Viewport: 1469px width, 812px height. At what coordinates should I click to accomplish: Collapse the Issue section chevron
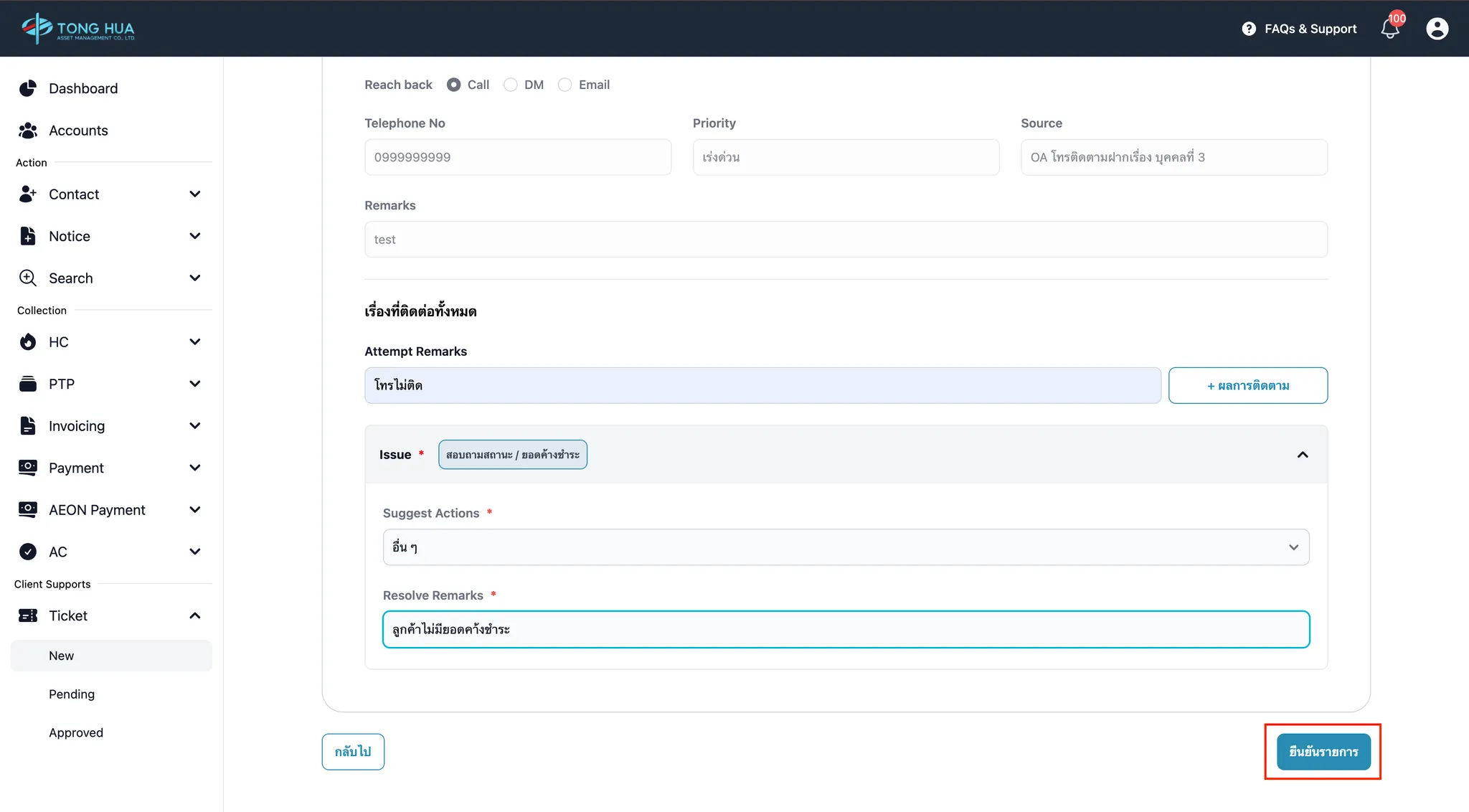[1303, 455]
